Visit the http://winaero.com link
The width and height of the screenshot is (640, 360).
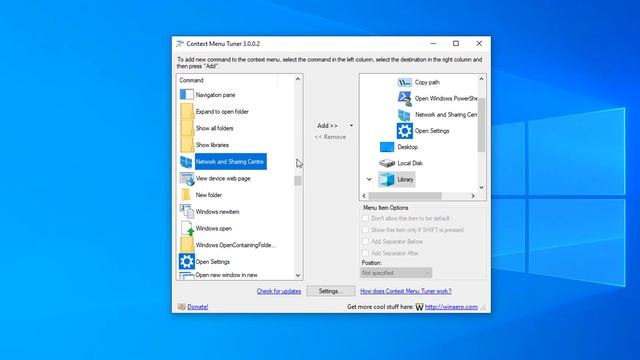click(451, 307)
